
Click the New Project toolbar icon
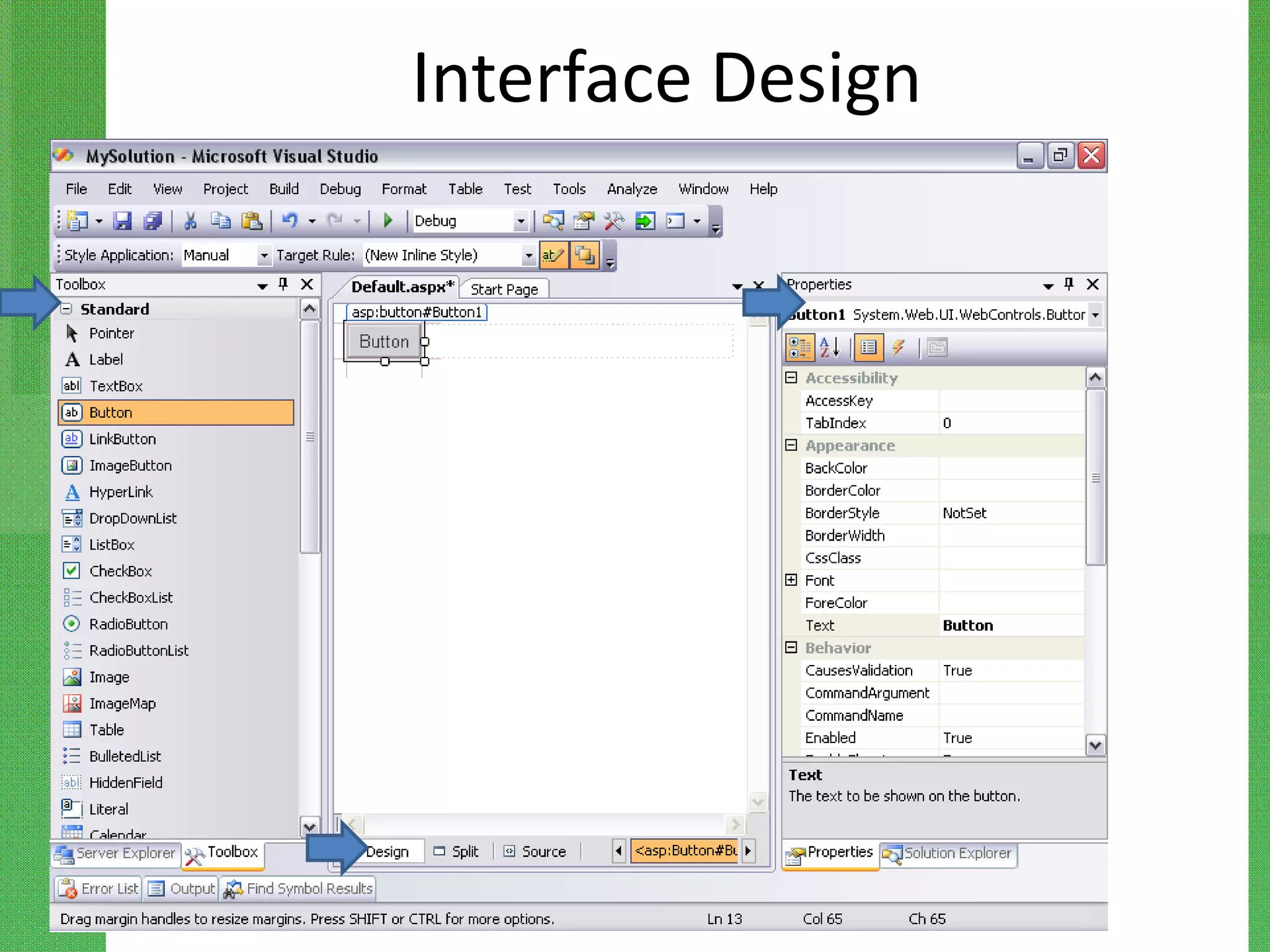78,221
